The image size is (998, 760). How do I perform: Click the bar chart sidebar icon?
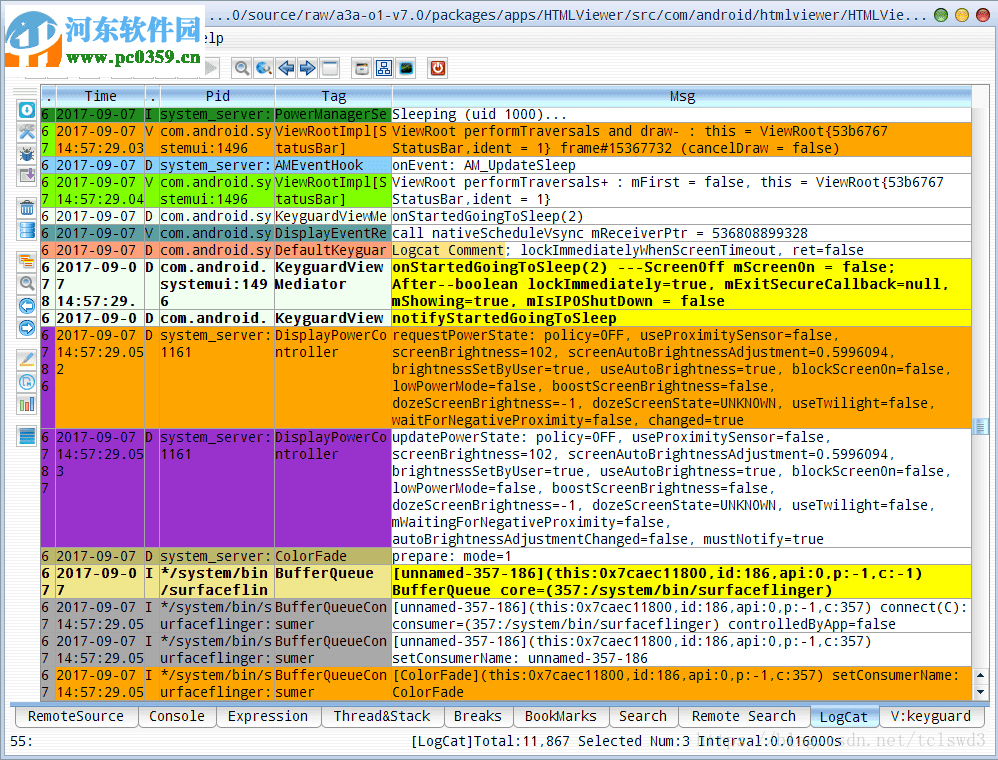tap(27, 404)
